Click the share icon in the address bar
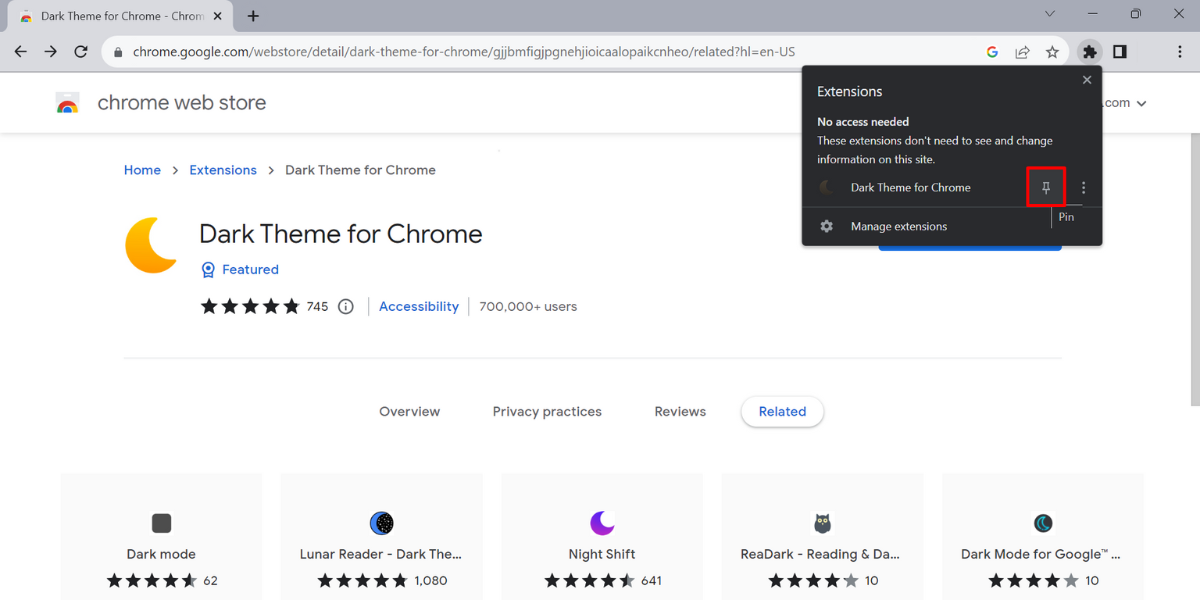 (1022, 51)
